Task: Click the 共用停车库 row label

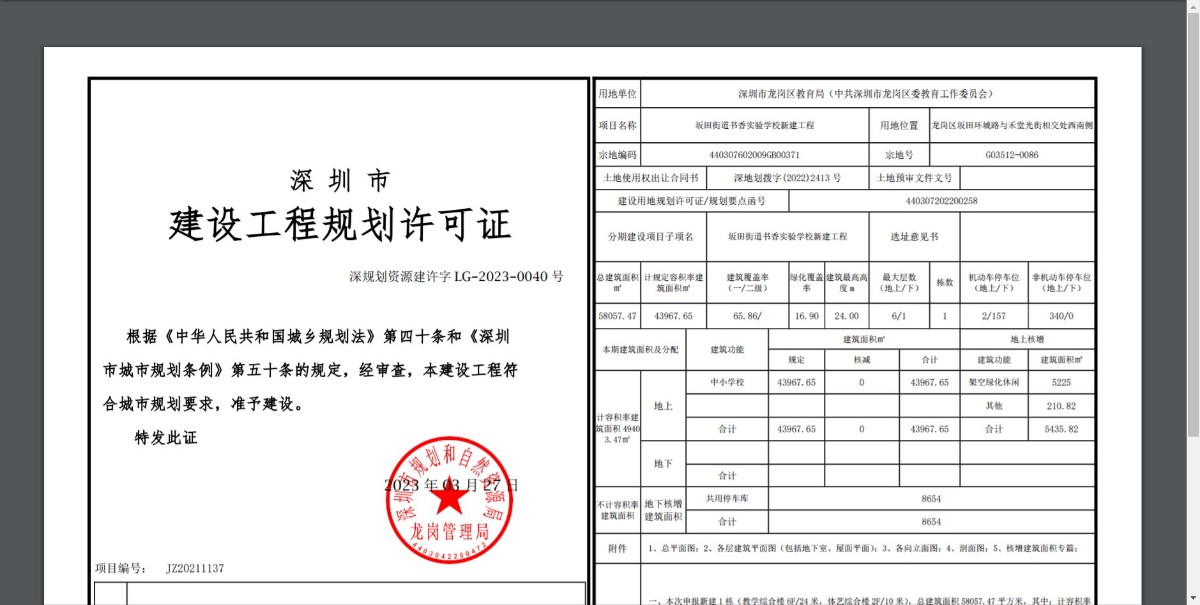Action: [x=727, y=498]
